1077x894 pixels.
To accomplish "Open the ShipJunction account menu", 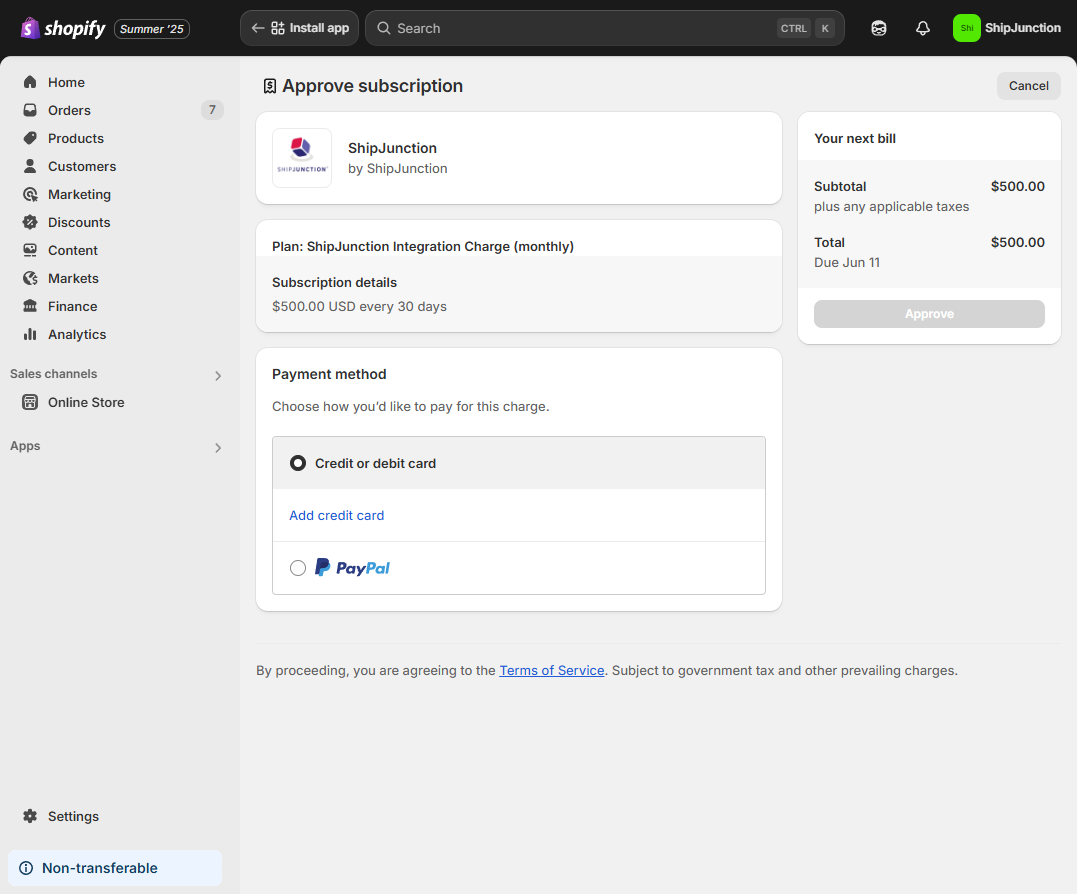I will coord(1007,28).
